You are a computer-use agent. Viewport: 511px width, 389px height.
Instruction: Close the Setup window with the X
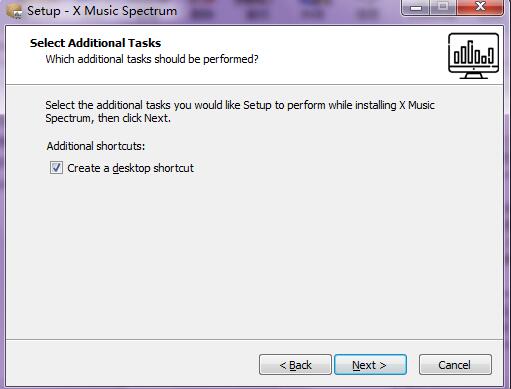click(480, 7)
